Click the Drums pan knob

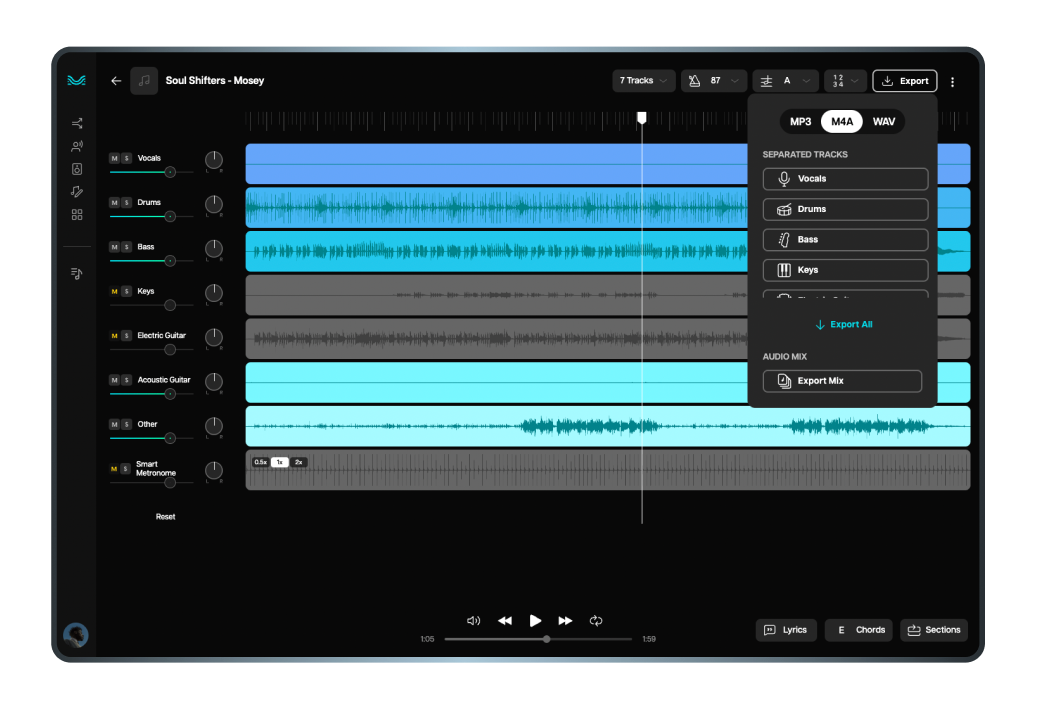click(214, 204)
